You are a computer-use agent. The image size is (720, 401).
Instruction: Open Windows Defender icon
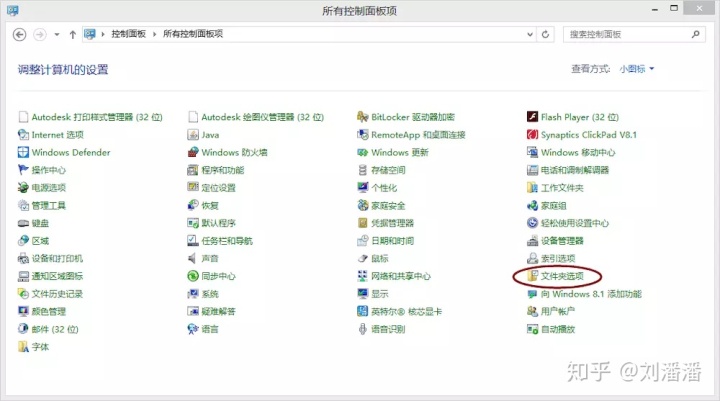pos(23,152)
